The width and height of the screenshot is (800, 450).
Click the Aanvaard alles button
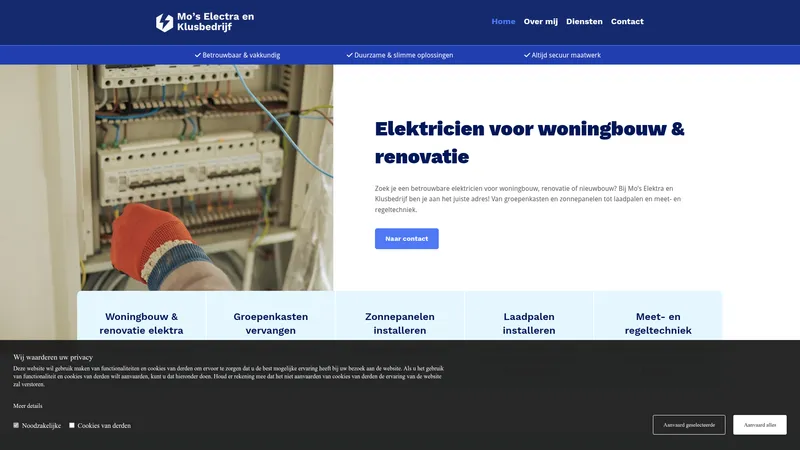coord(760,425)
